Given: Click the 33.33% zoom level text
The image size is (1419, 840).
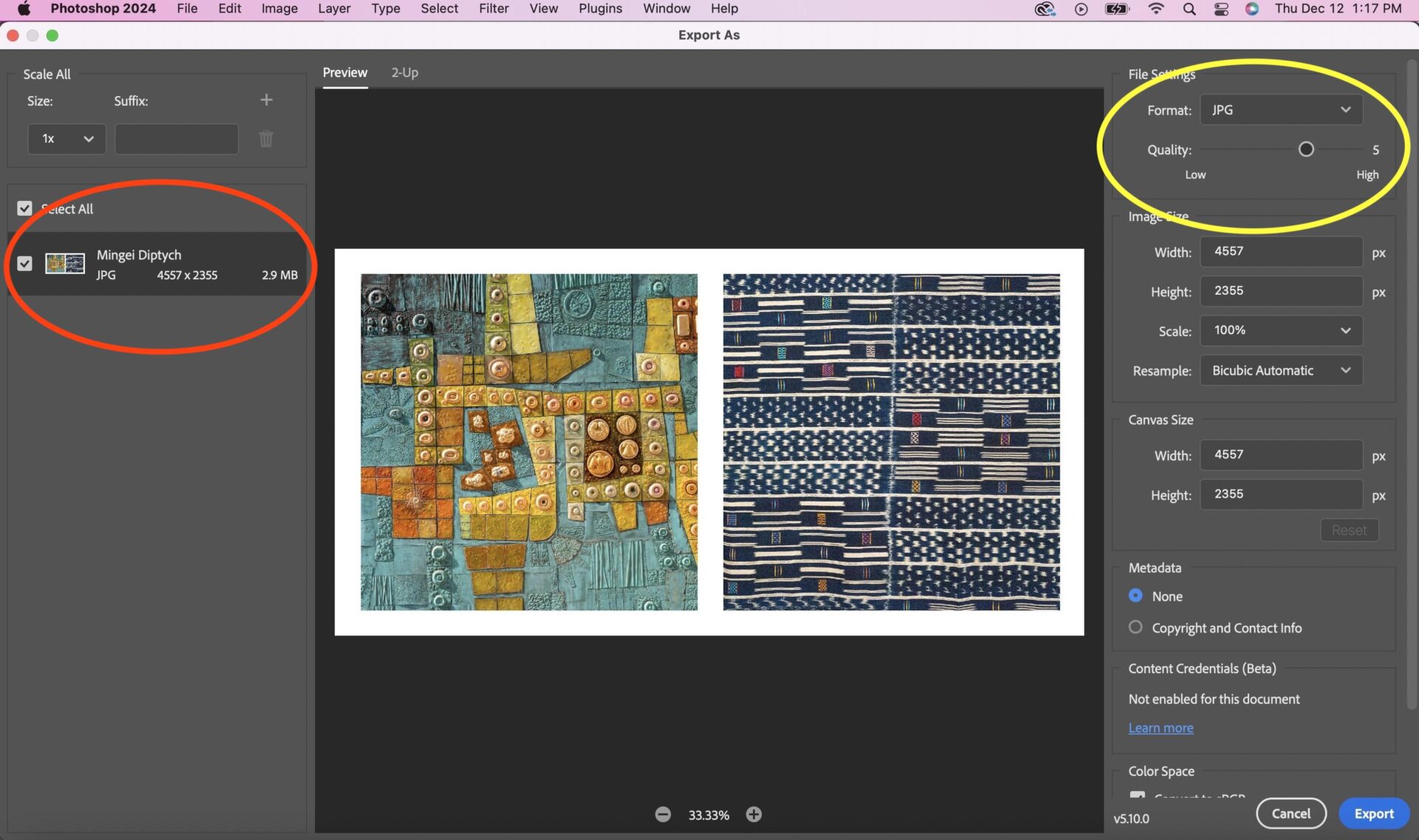Looking at the screenshot, I should coord(708,815).
